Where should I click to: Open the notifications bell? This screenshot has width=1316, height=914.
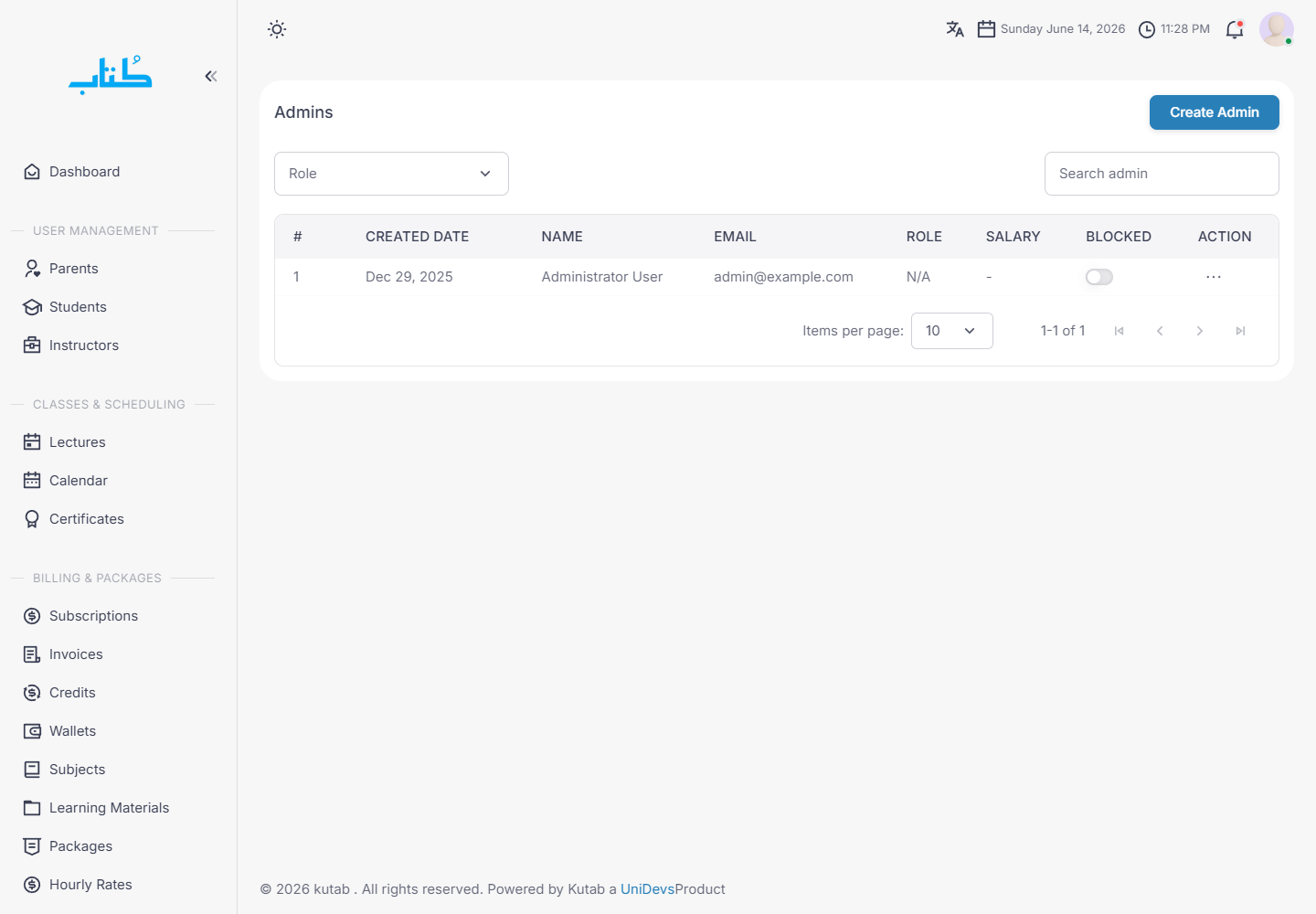[1235, 29]
